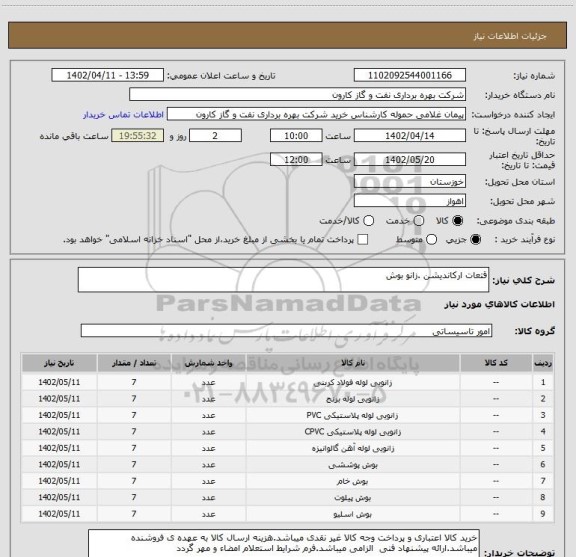This screenshot has height=557, width=576.
Task: Click the جزئیات اطلاعات نیاز header title
Action: (x=510, y=36)
